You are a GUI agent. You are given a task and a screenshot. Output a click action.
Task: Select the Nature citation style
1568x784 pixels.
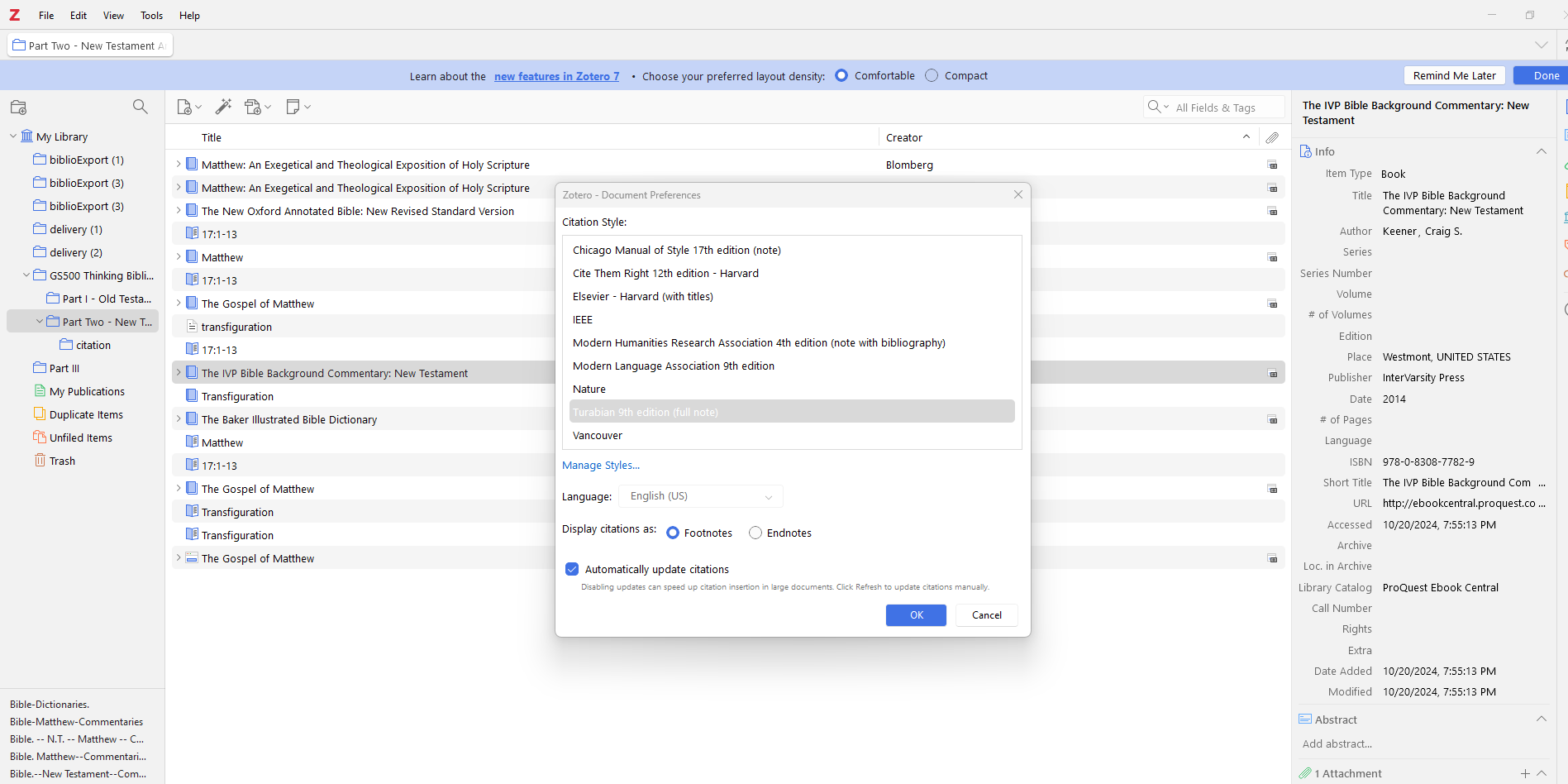coord(792,389)
